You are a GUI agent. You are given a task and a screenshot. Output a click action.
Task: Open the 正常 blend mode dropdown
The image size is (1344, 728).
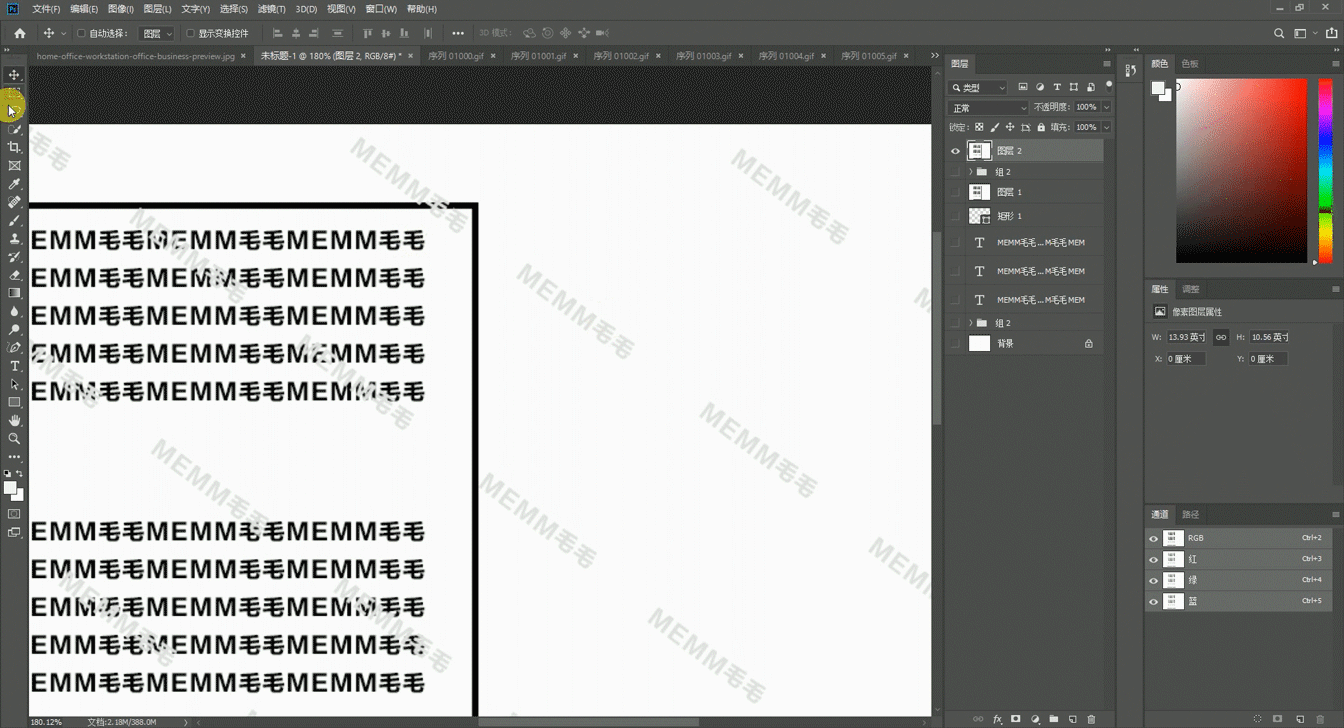pyautogui.click(x=989, y=107)
